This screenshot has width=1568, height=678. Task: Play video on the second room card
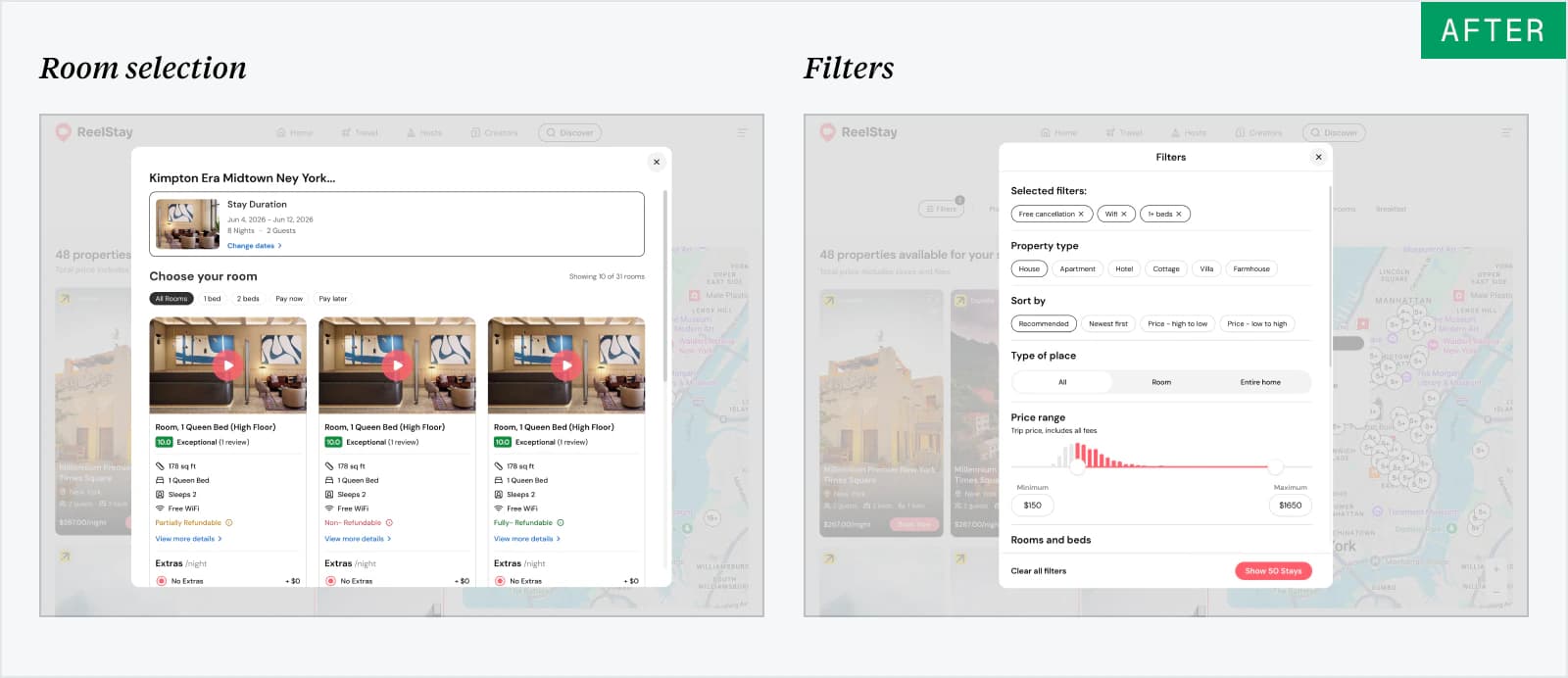pos(397,365)
